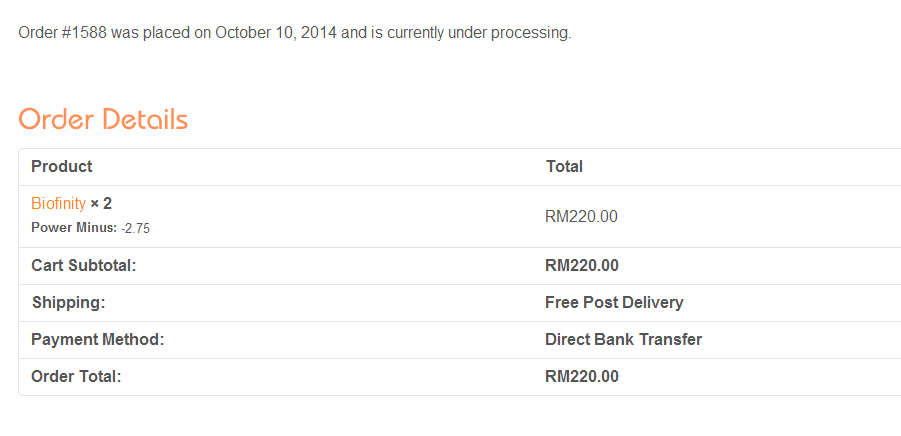Viewport: 901px width, 436px height.
Task: Click the Cart Subtotal amount RM220.00
Action: click(x=582, y=266)
